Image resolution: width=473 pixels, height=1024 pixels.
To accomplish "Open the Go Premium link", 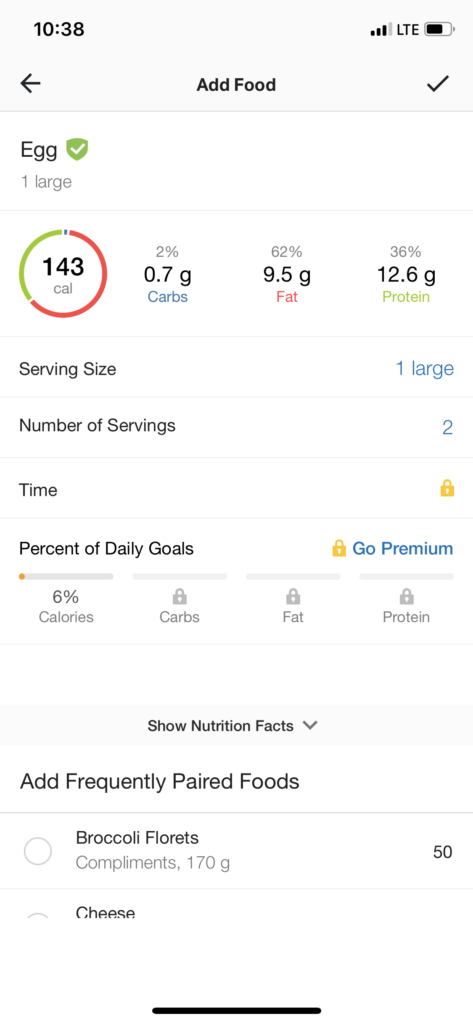I will [x=402, y=548].
